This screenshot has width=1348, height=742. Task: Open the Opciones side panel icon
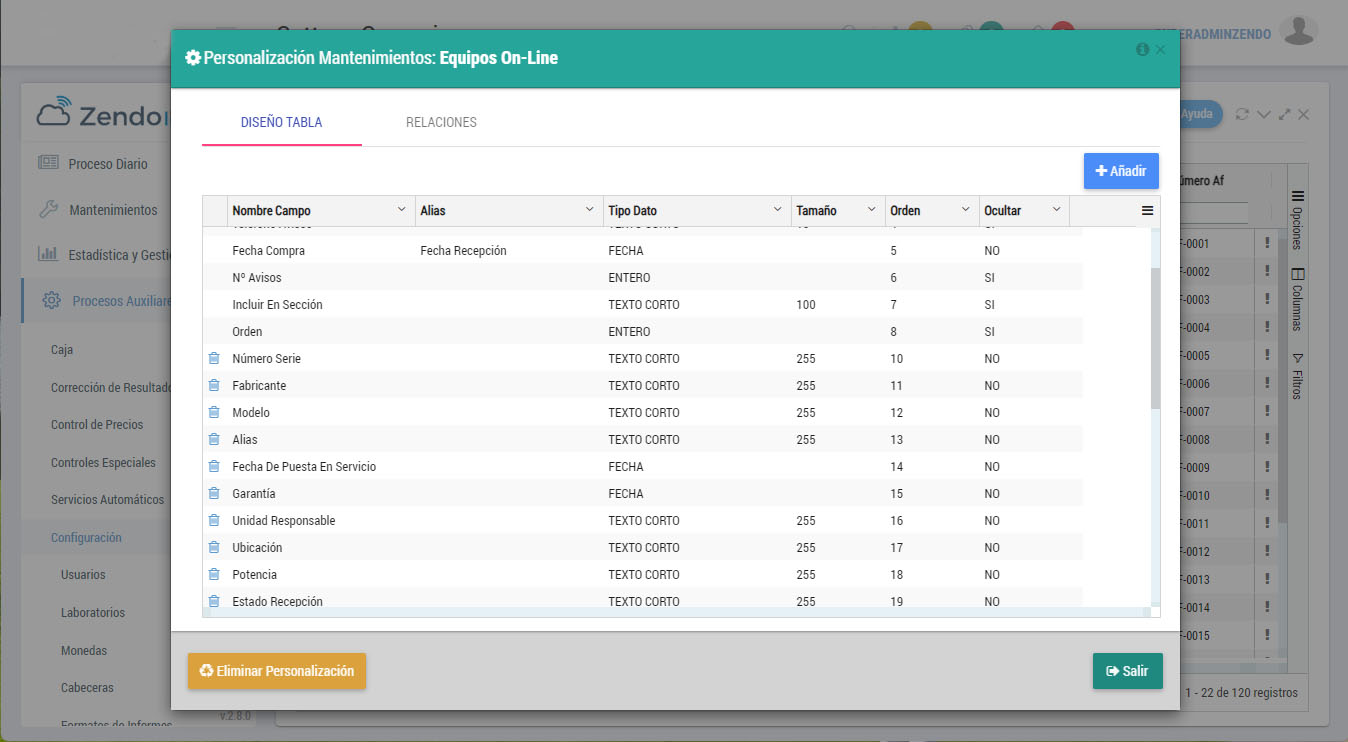pos(1297,196)
